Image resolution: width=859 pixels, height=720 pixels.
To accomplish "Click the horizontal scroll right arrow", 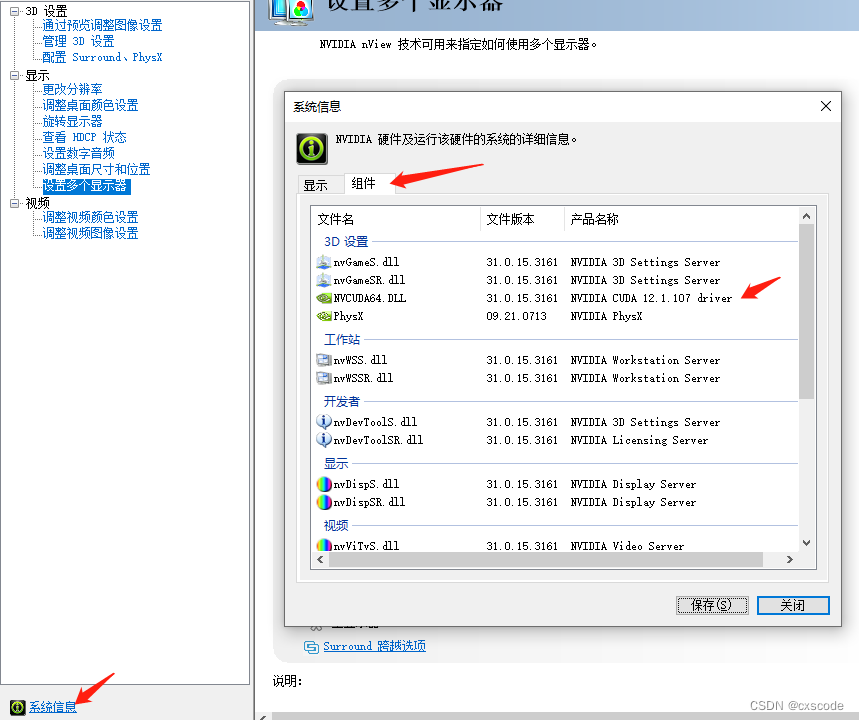I will [x=789, y=559].
